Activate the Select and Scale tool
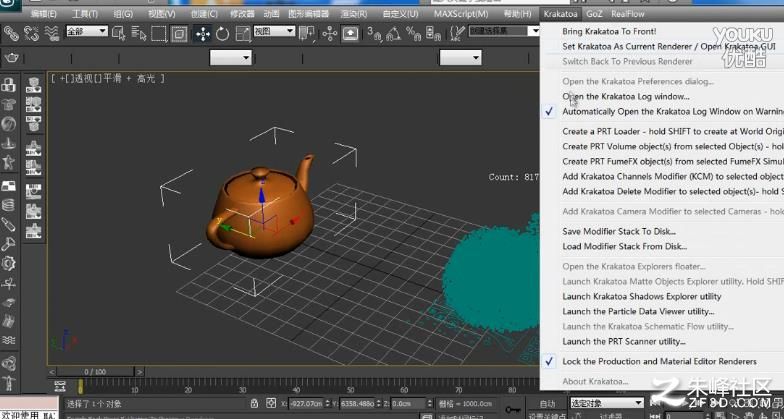Screen dimensions: 784x419 tap(243, 34)
